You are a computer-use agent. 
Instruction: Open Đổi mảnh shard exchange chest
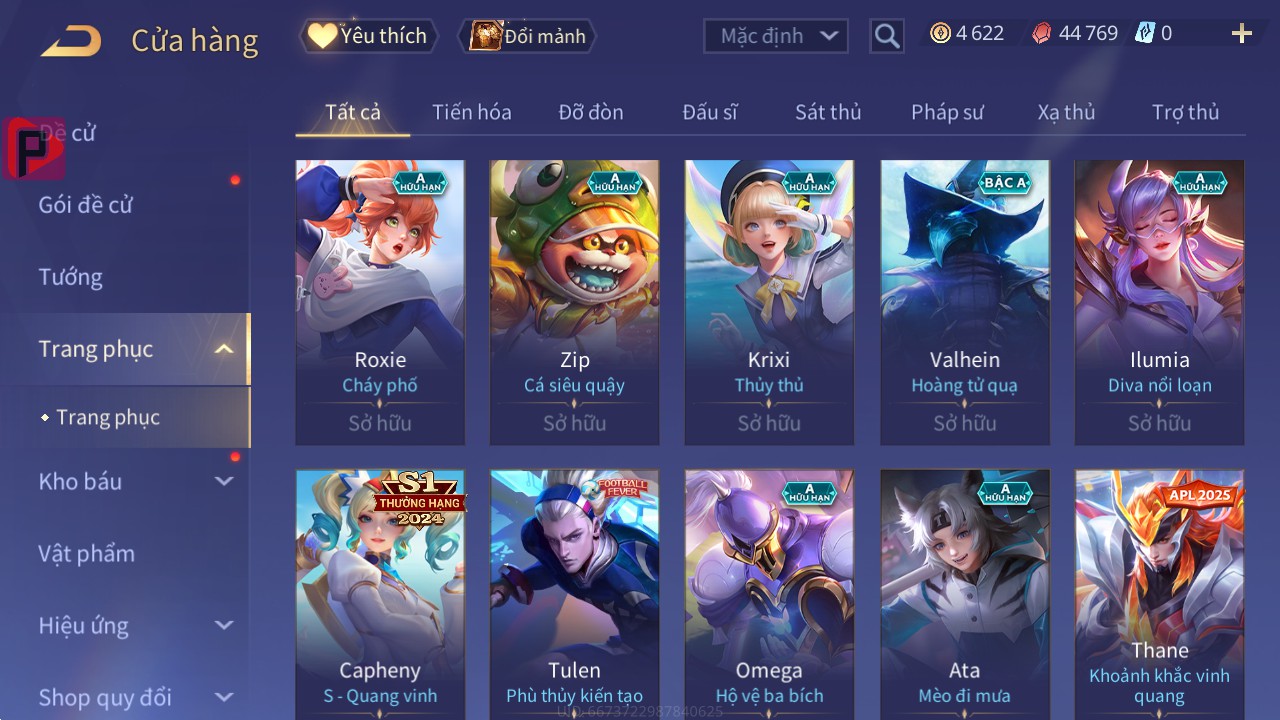pyautogui.click(x=527, y=36)
